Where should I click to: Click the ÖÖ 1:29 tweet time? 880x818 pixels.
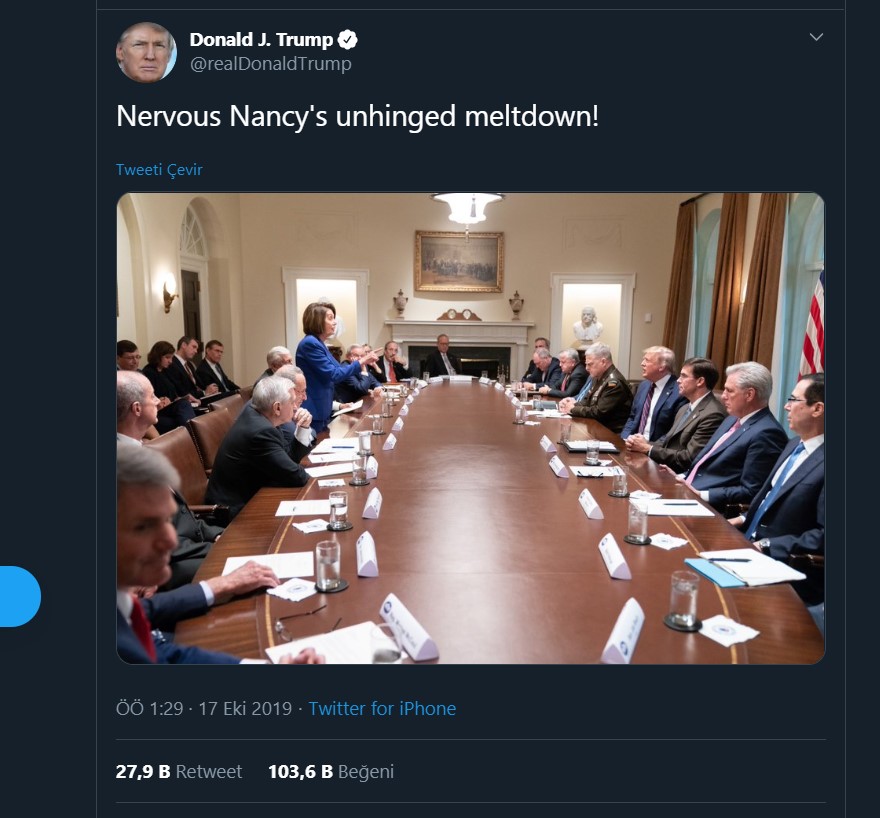coord(149,709)
